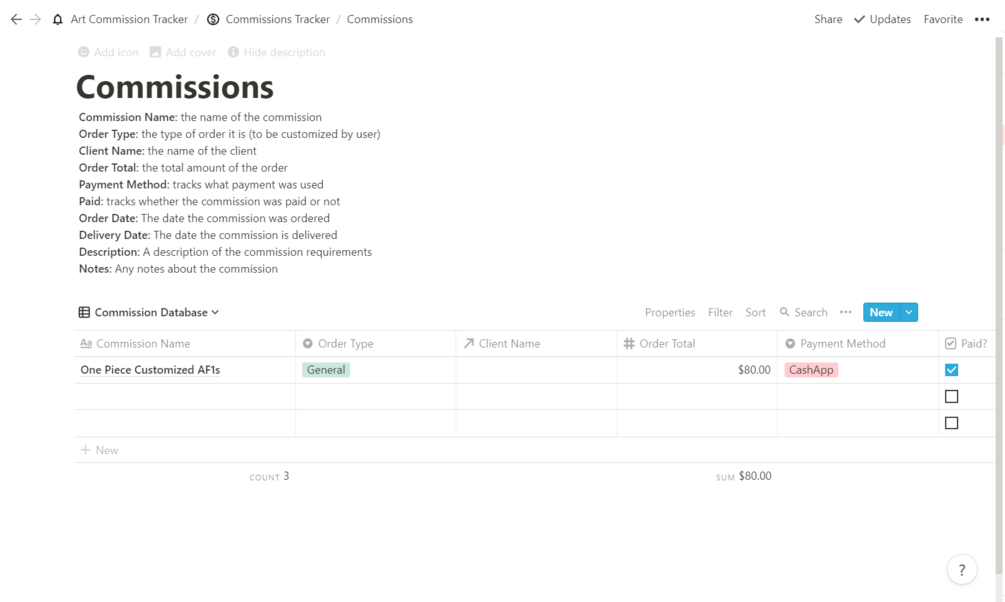Open Commissions Tracker breadcrumb link
The image size is (1005, 602).
[x=279, y=19]
